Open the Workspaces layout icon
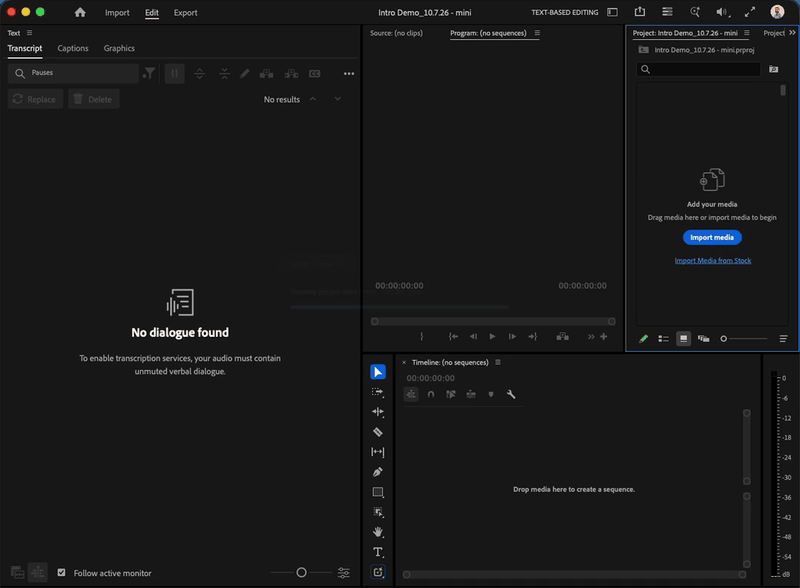800x588 pixels. point(612,12)
